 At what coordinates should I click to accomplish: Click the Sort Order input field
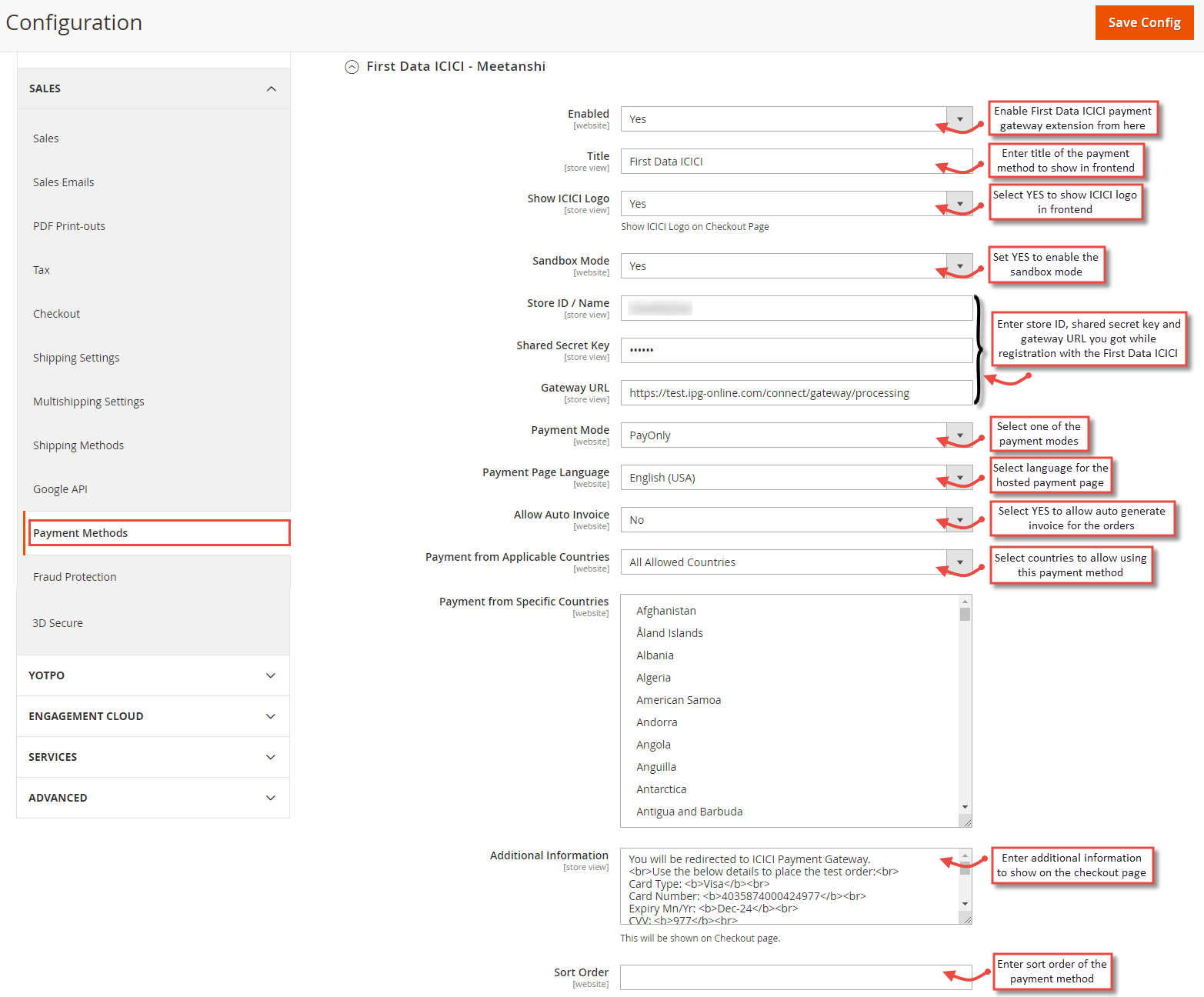tap(796, 977)
